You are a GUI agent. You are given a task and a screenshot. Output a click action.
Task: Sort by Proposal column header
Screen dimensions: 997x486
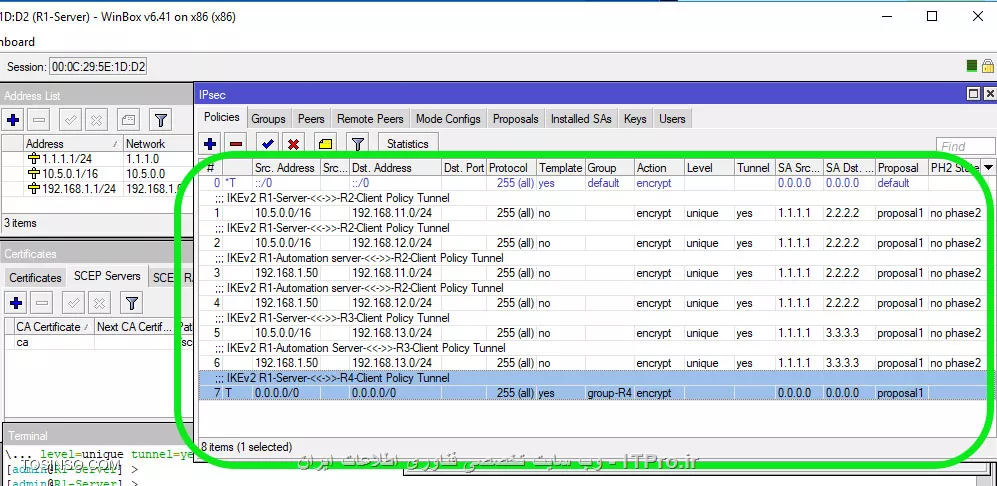(x=902, y=168)
